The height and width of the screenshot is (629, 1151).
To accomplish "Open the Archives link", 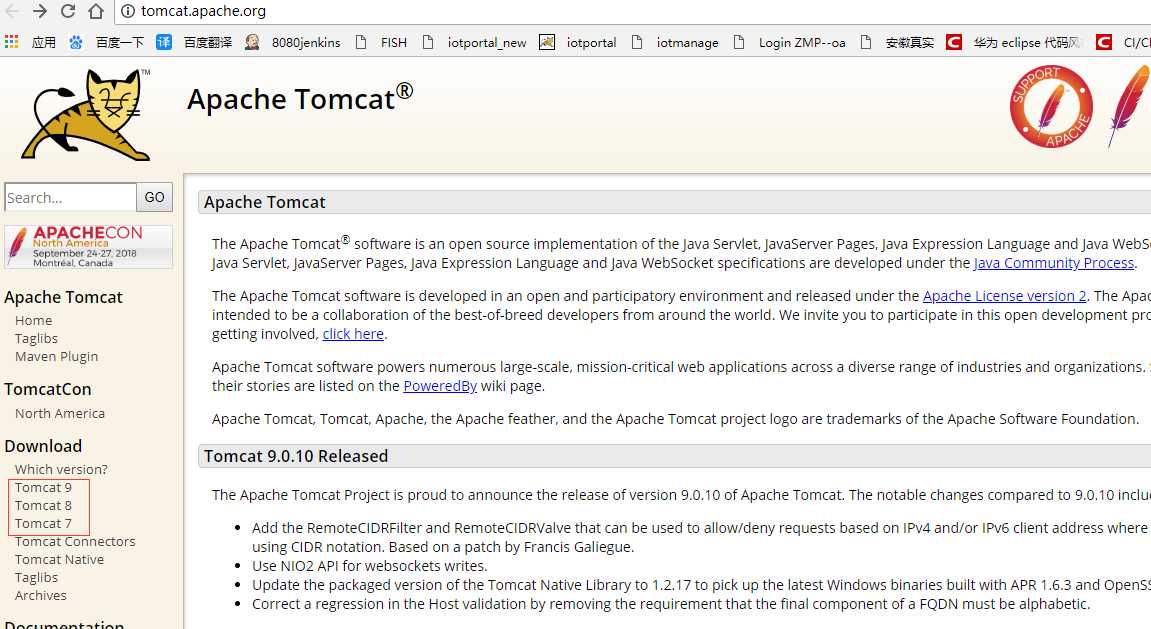I will [x=40, y=595].
